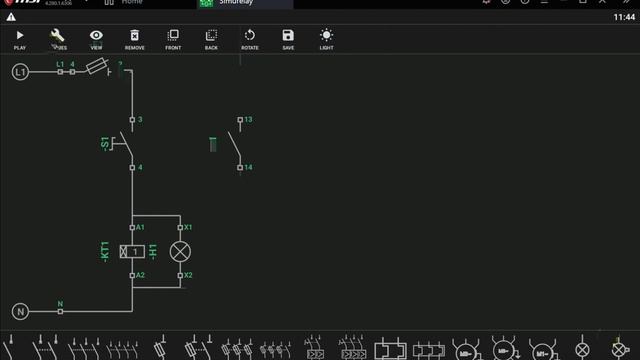Save the circuit with the floppy icon

(x=288, y=40)
